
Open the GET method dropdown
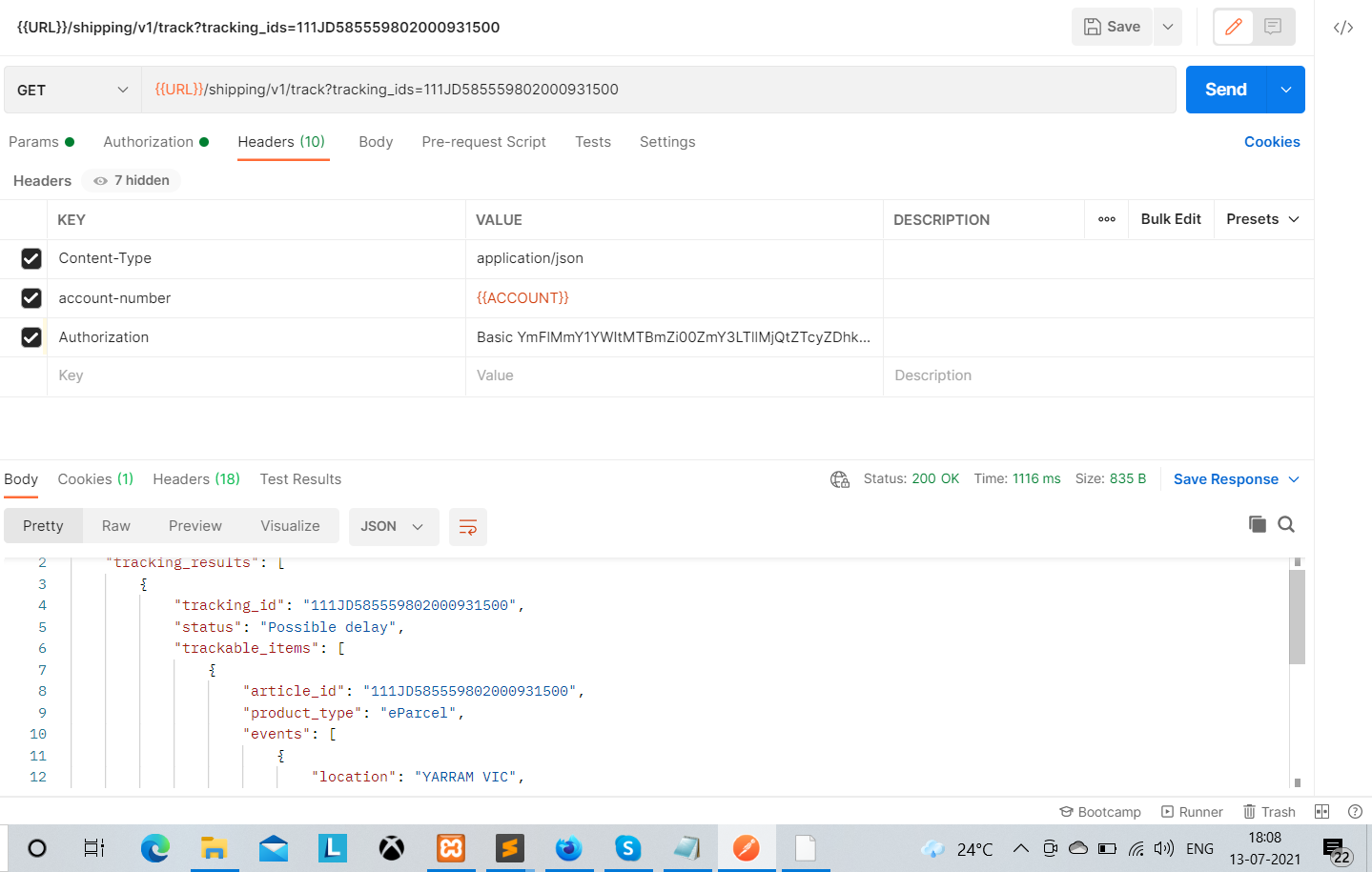pos(72,90)
